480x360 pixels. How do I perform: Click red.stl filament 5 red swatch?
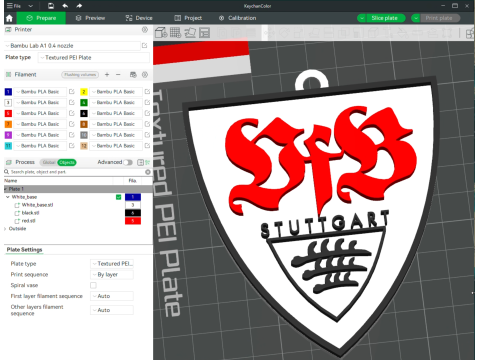click(x=133, y=221)
